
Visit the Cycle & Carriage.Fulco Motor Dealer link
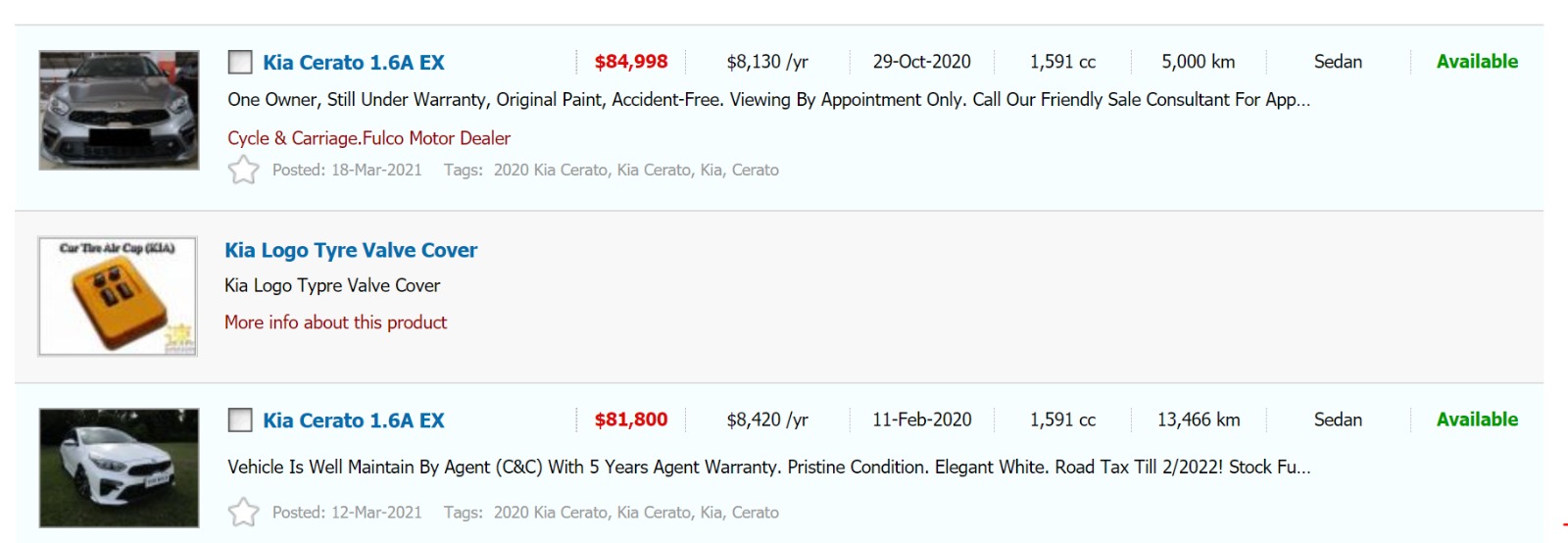[x=368, y=138]
